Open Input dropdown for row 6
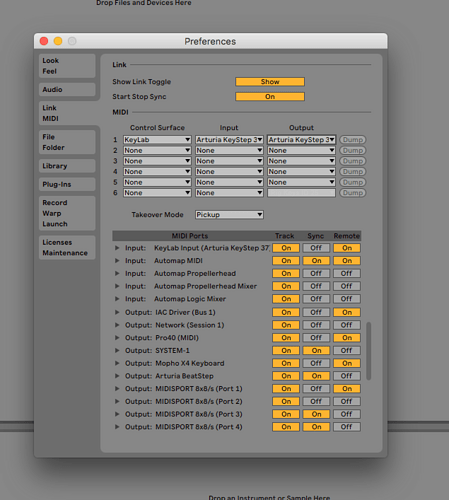449x500 pixels. coord(229,193)
